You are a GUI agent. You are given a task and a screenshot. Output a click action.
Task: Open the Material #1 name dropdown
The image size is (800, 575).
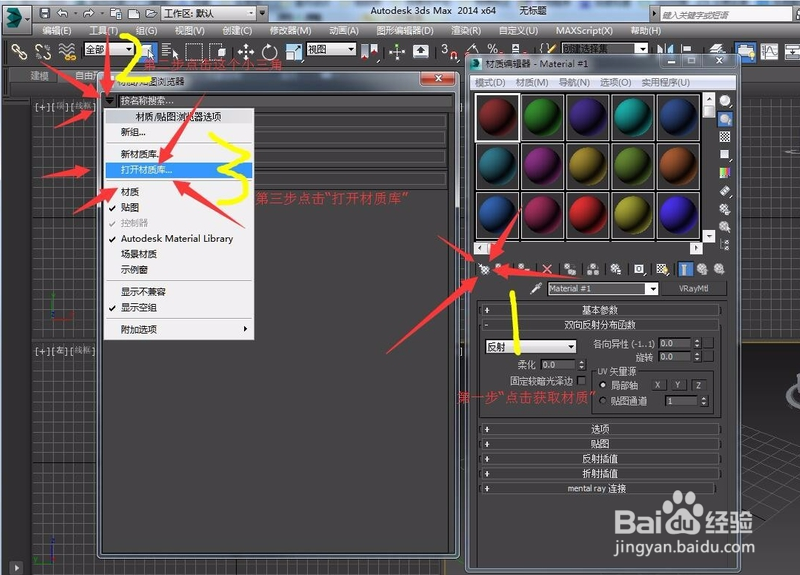(651, 289)
